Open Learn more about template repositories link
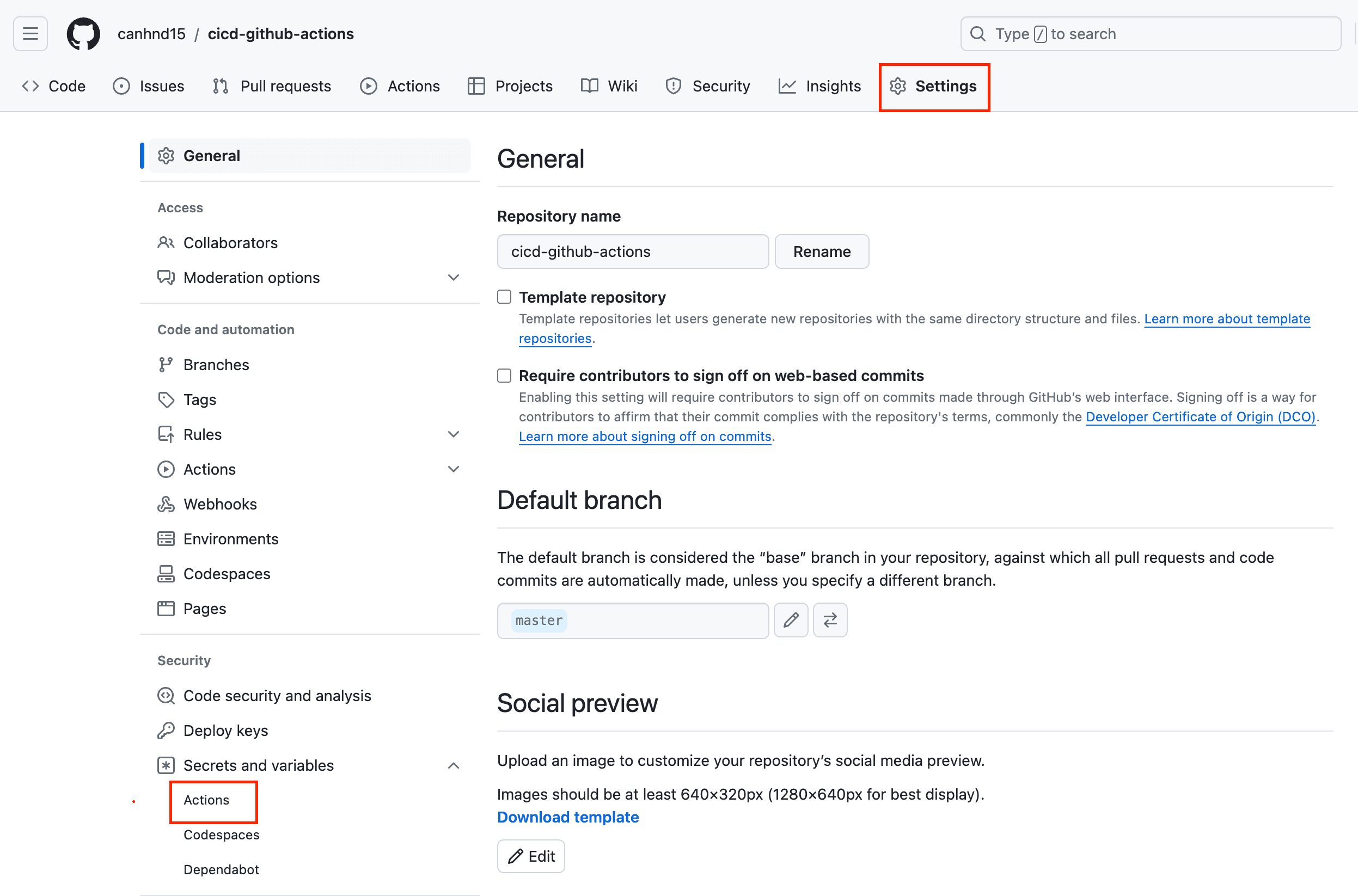 pos(1227,319)
